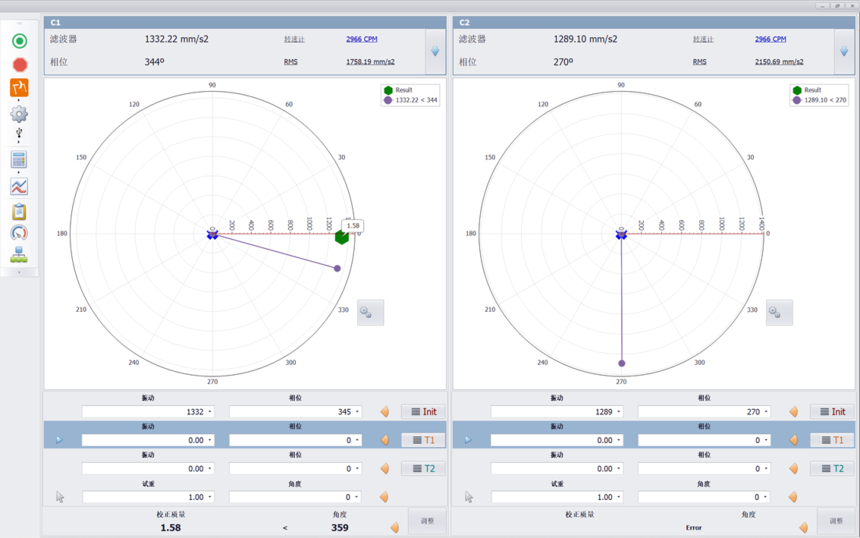
Task: Open the 2966 CPM link in C2
Action: (770, 39)
